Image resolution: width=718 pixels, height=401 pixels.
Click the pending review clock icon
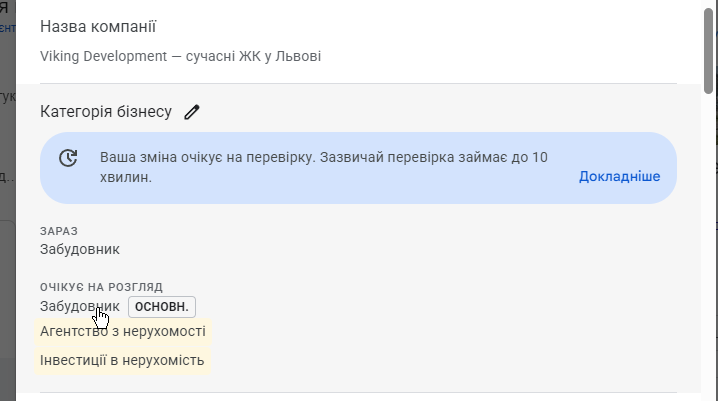point(68,158)
